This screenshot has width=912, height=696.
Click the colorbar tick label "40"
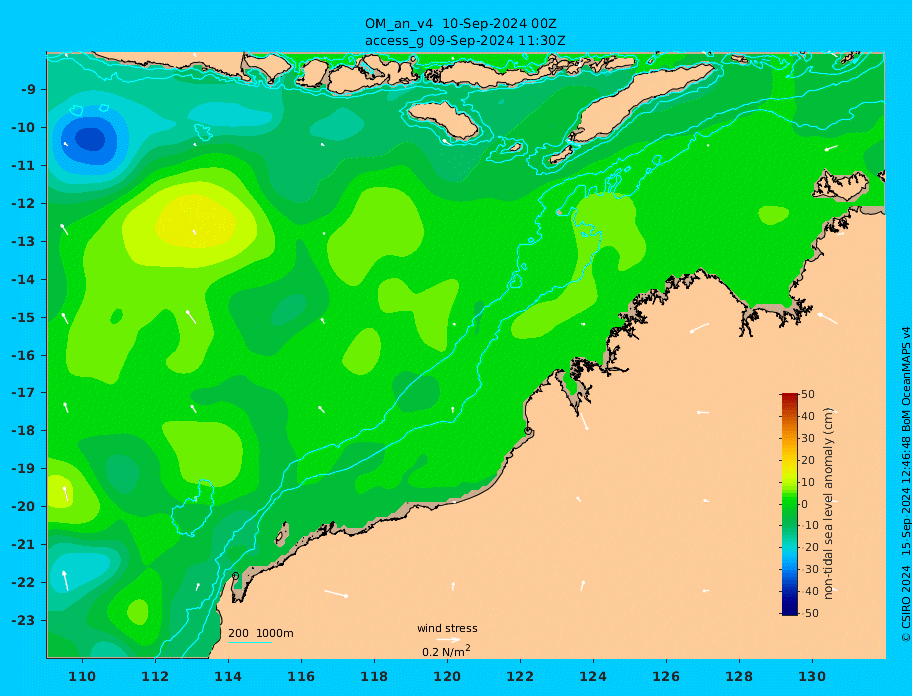tap(807, 416)
